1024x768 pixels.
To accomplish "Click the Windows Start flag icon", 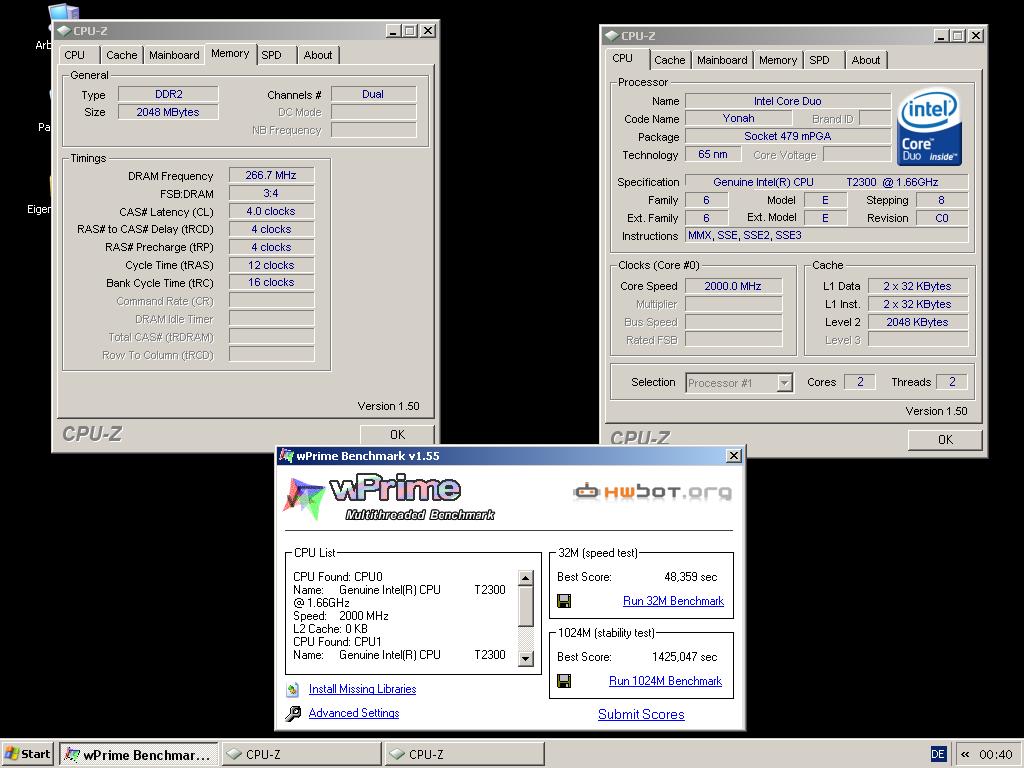I will click(12, 754).
